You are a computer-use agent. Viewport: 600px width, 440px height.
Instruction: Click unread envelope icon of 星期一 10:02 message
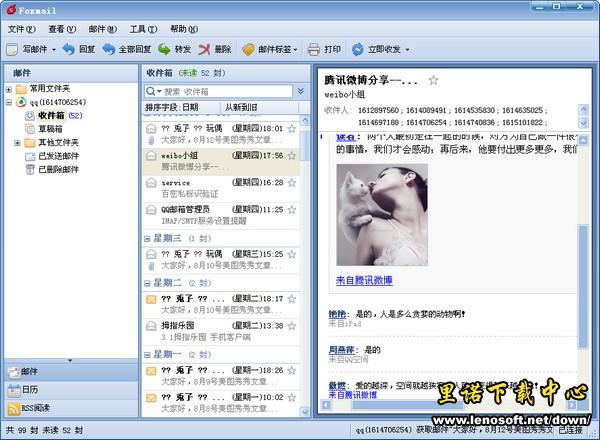point(151,398)
